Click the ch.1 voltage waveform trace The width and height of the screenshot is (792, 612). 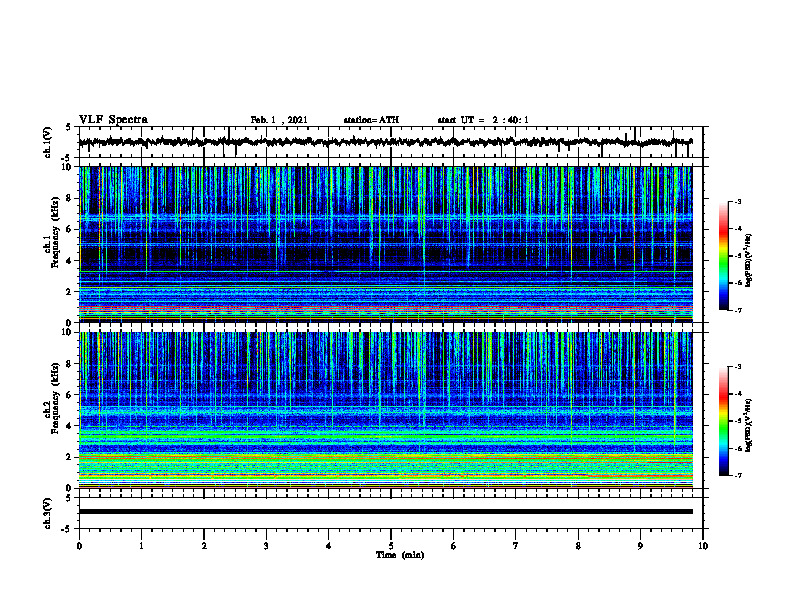click(x=385, y=142)
